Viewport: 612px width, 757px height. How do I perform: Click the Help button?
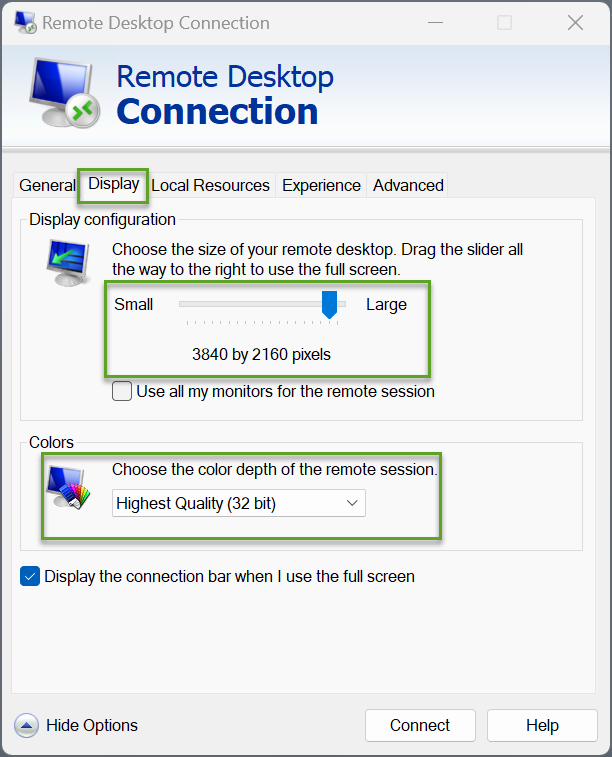(542, 725)
